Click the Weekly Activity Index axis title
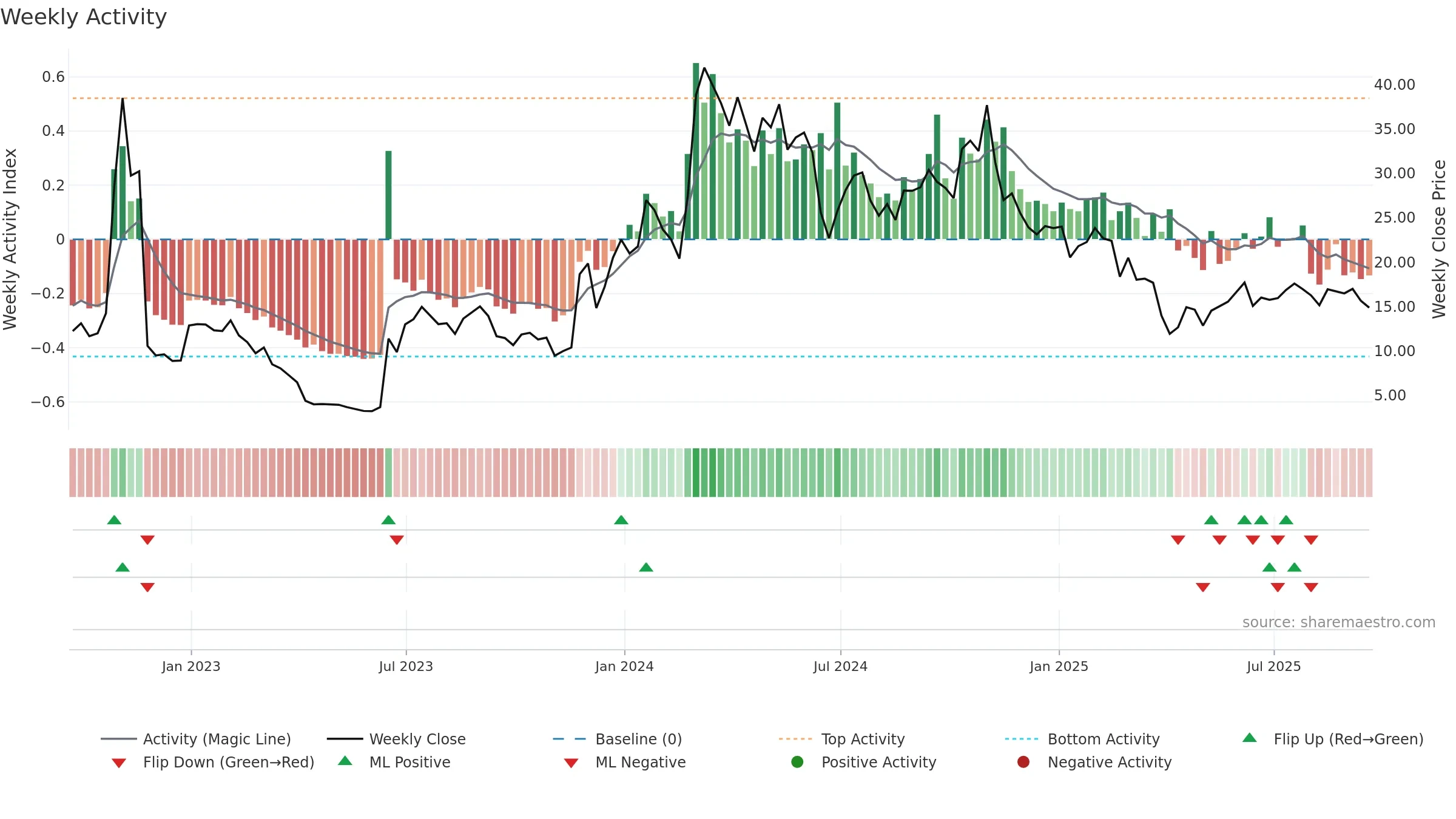 [x=10, y=239]
